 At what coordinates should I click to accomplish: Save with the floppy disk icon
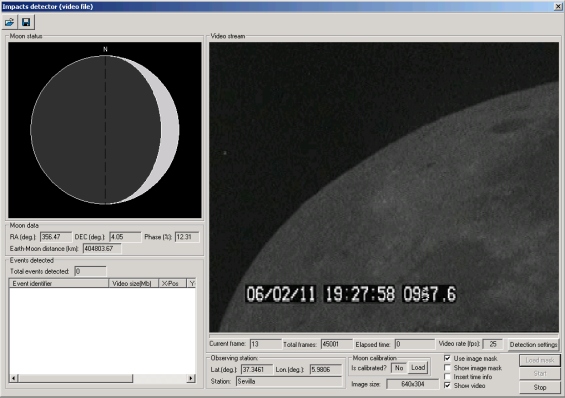tap(26, 22)
